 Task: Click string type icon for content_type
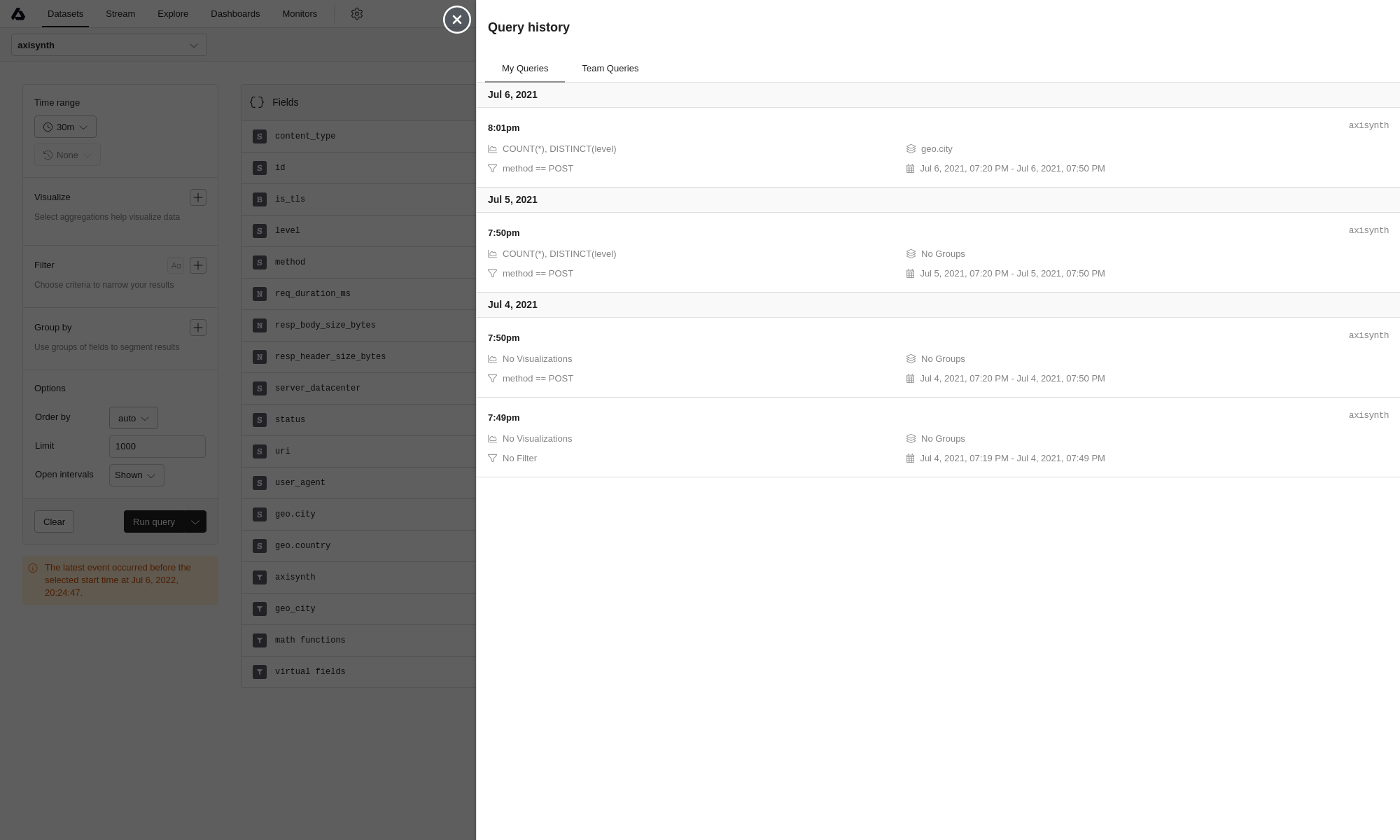[x=260, y=136]
